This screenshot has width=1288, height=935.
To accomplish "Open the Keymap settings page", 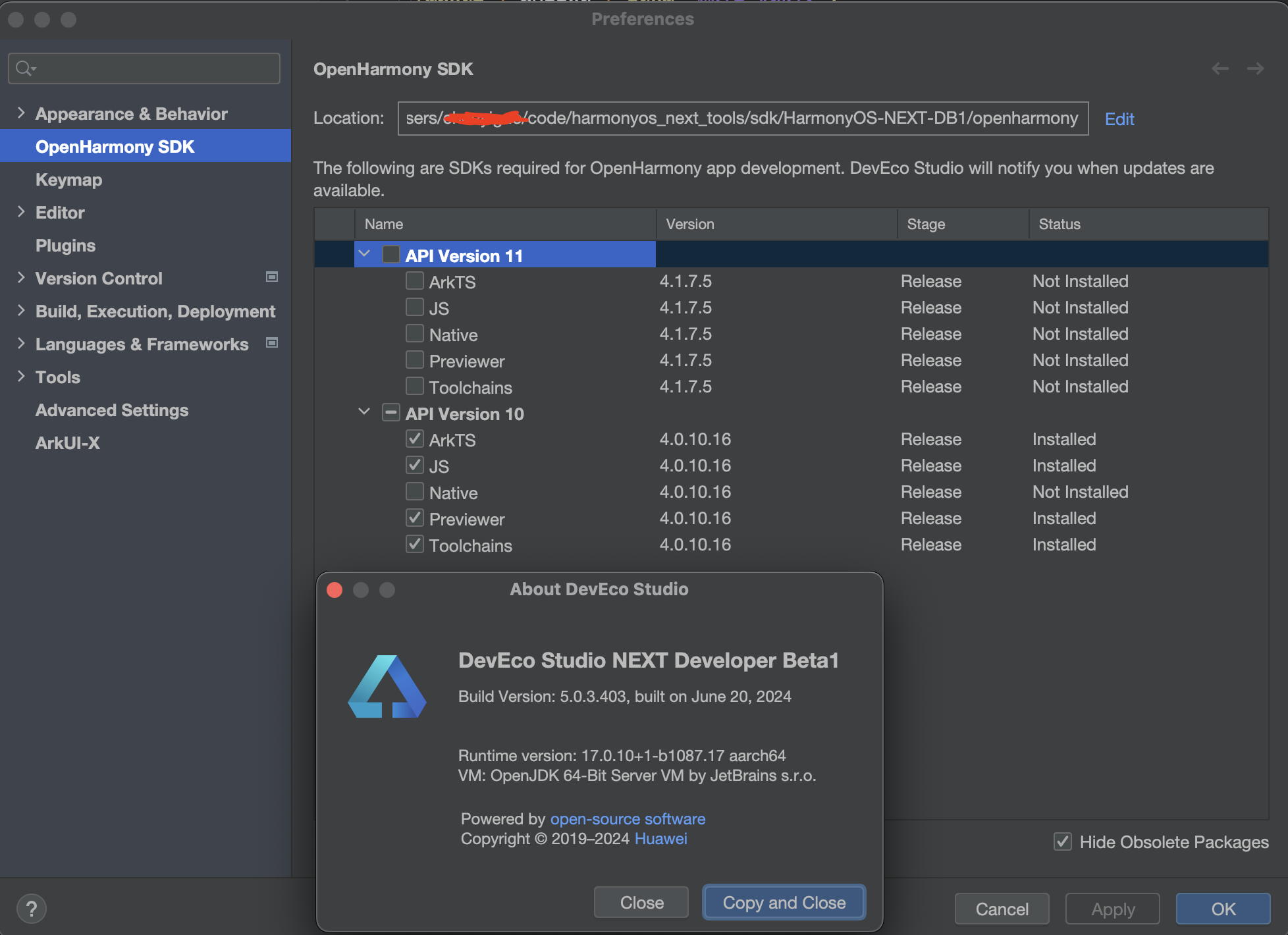I will pyautogui.click(x=68, y=179).
